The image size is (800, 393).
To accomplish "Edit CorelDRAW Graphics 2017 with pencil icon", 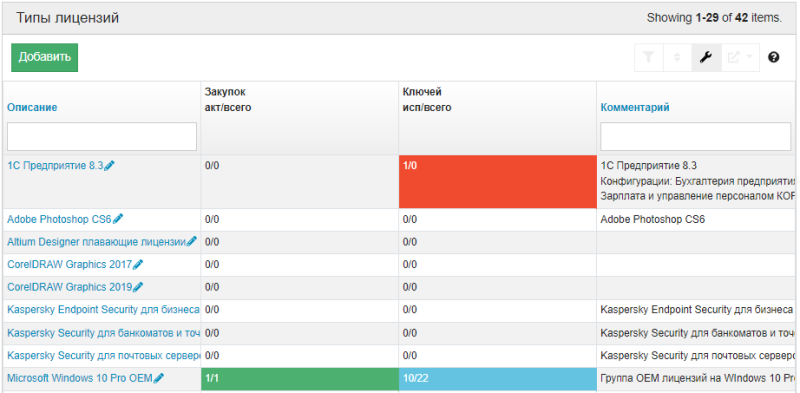I will [138, 264].
